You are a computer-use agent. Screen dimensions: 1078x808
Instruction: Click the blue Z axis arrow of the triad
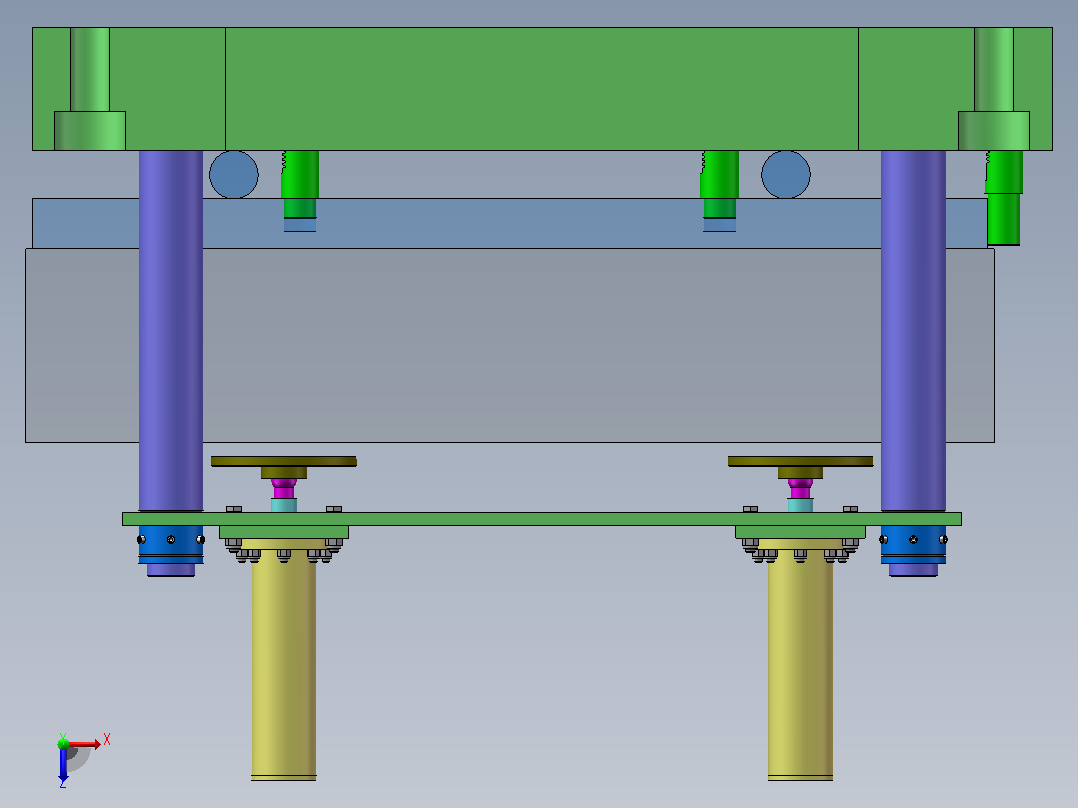coord(63,765)
